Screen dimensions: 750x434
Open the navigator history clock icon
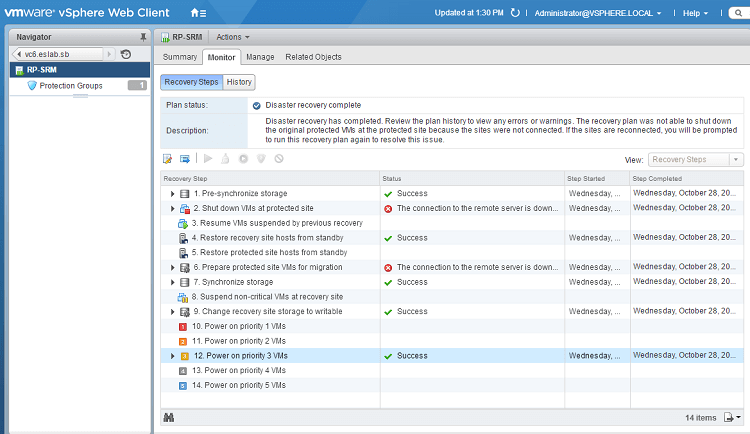point(127,54)
